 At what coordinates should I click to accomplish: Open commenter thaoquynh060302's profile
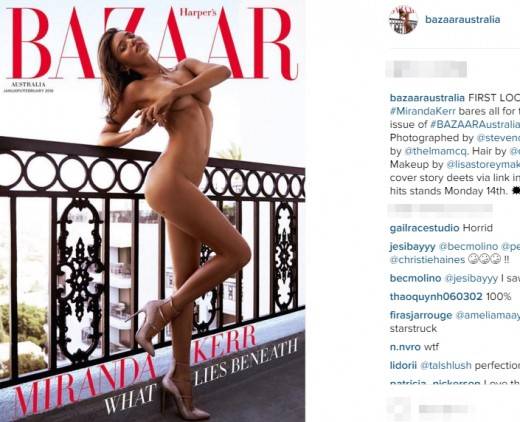pos(436,297)
